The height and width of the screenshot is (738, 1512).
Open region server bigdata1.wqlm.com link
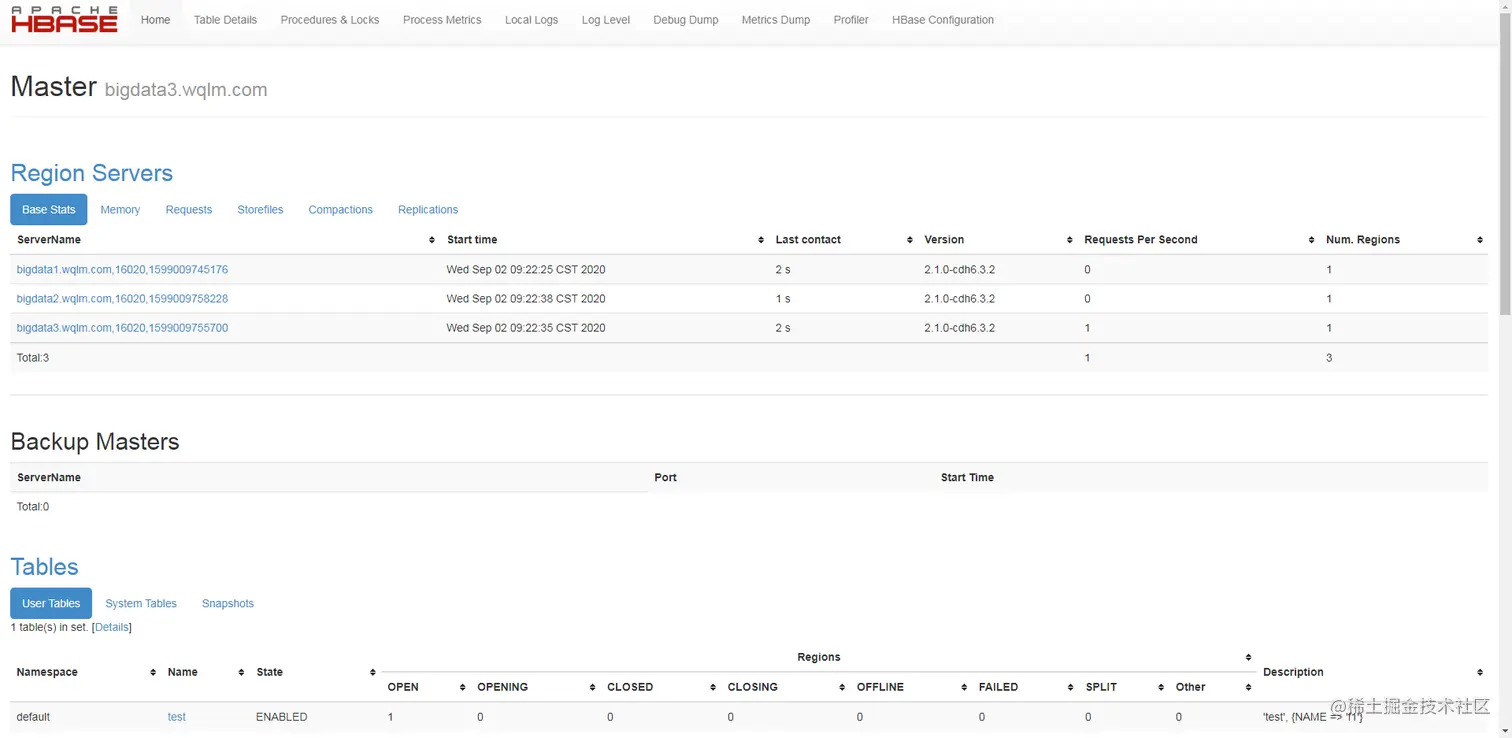(122, 270)
